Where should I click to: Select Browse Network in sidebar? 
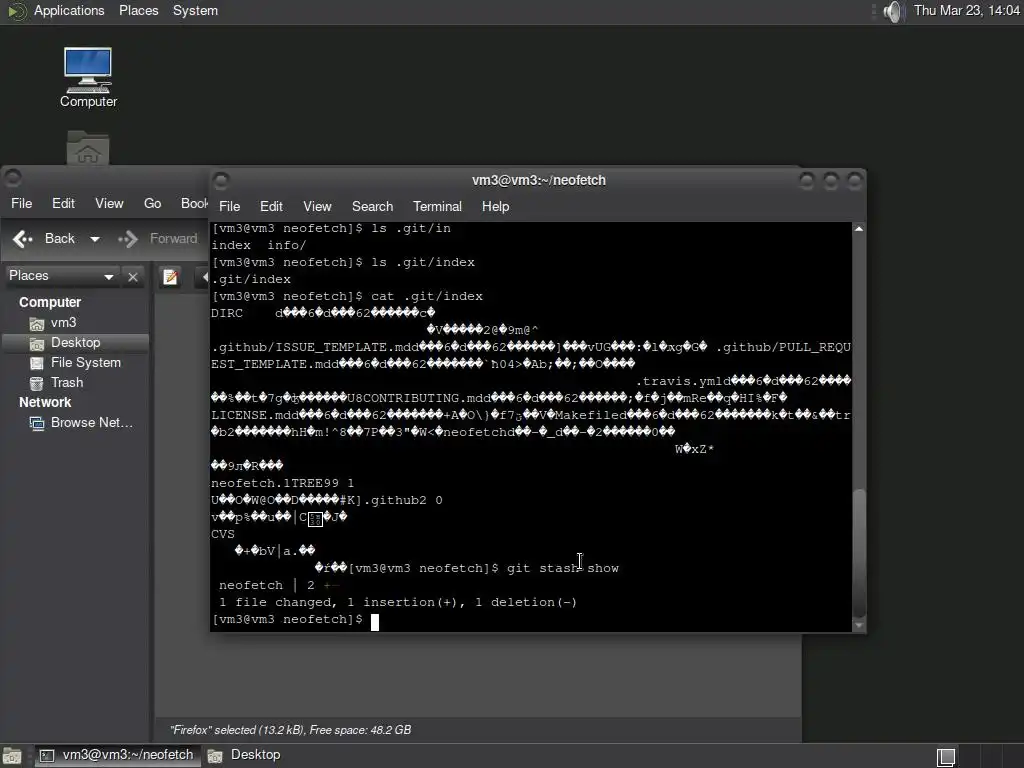click(81, 423)
